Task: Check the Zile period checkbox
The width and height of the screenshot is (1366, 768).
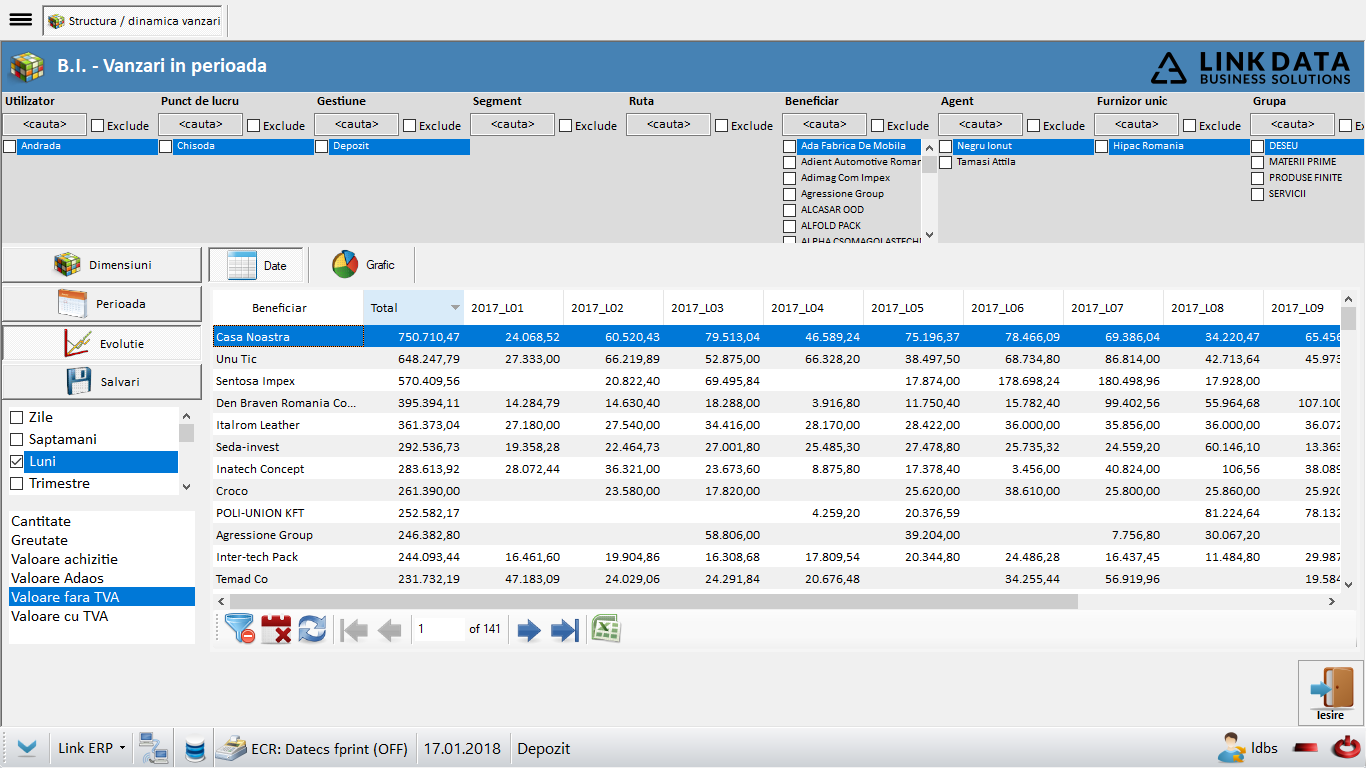Action: (16, 417)
